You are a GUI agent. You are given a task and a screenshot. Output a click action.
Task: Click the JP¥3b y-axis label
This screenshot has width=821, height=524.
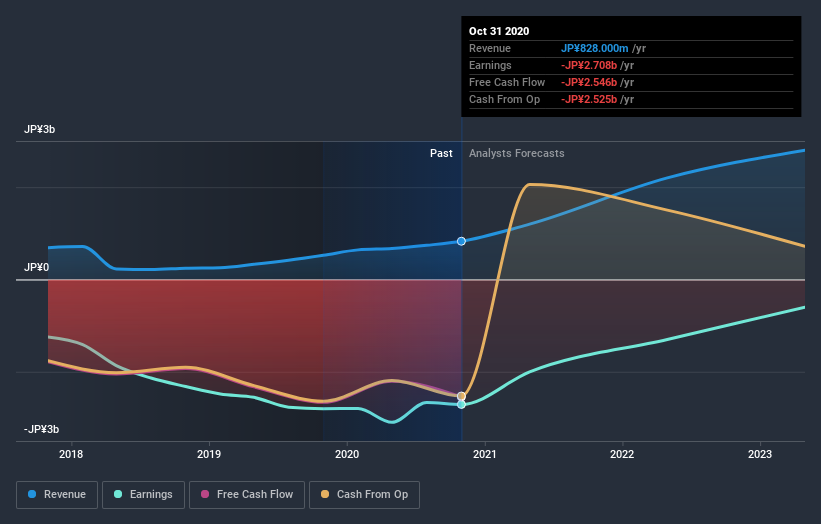point(39,129)
